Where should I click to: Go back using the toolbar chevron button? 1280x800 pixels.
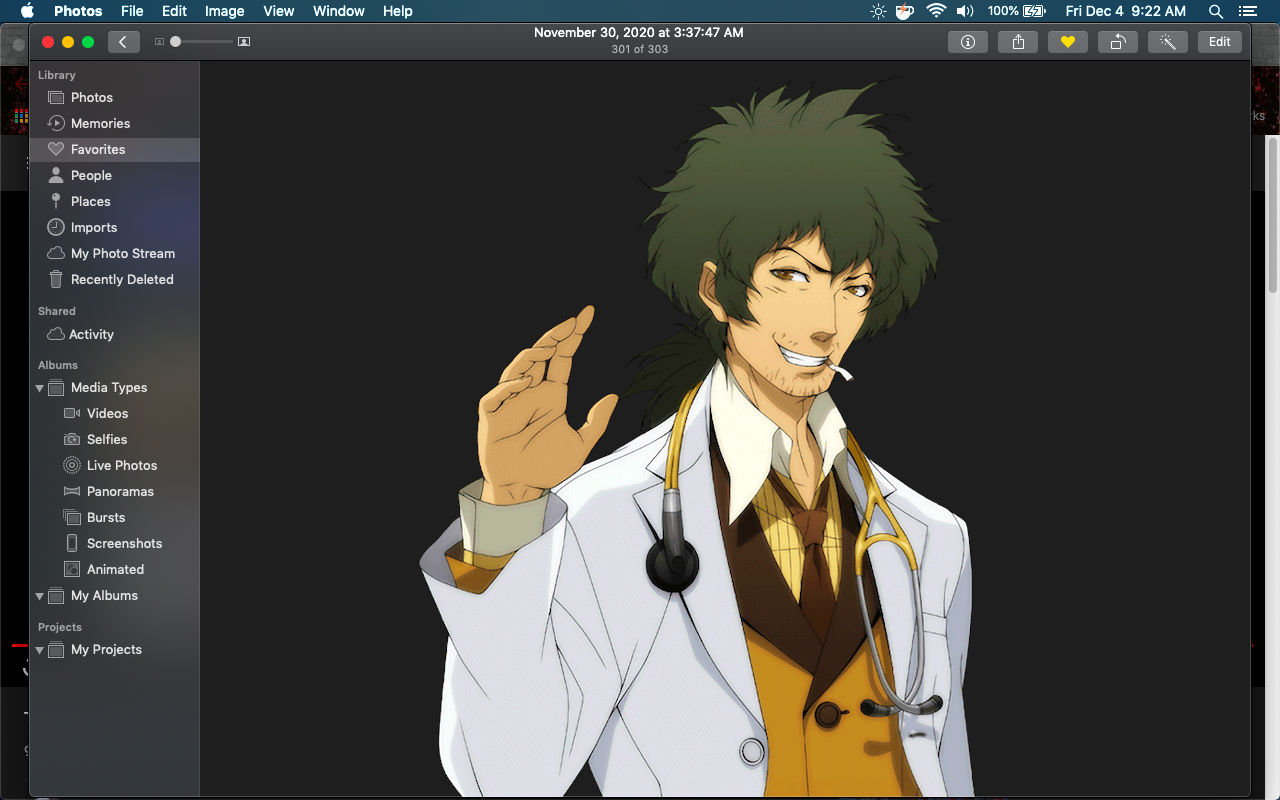(123, 42)
